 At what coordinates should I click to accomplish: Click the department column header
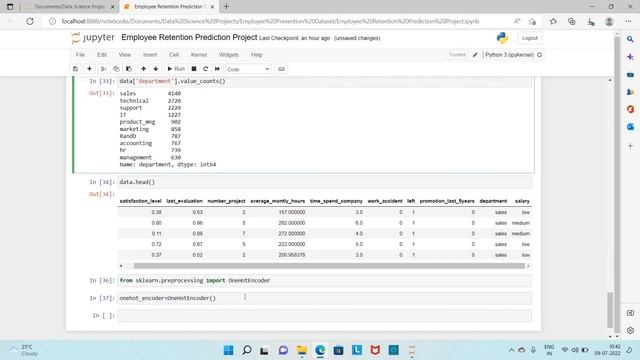click(493, 201)
